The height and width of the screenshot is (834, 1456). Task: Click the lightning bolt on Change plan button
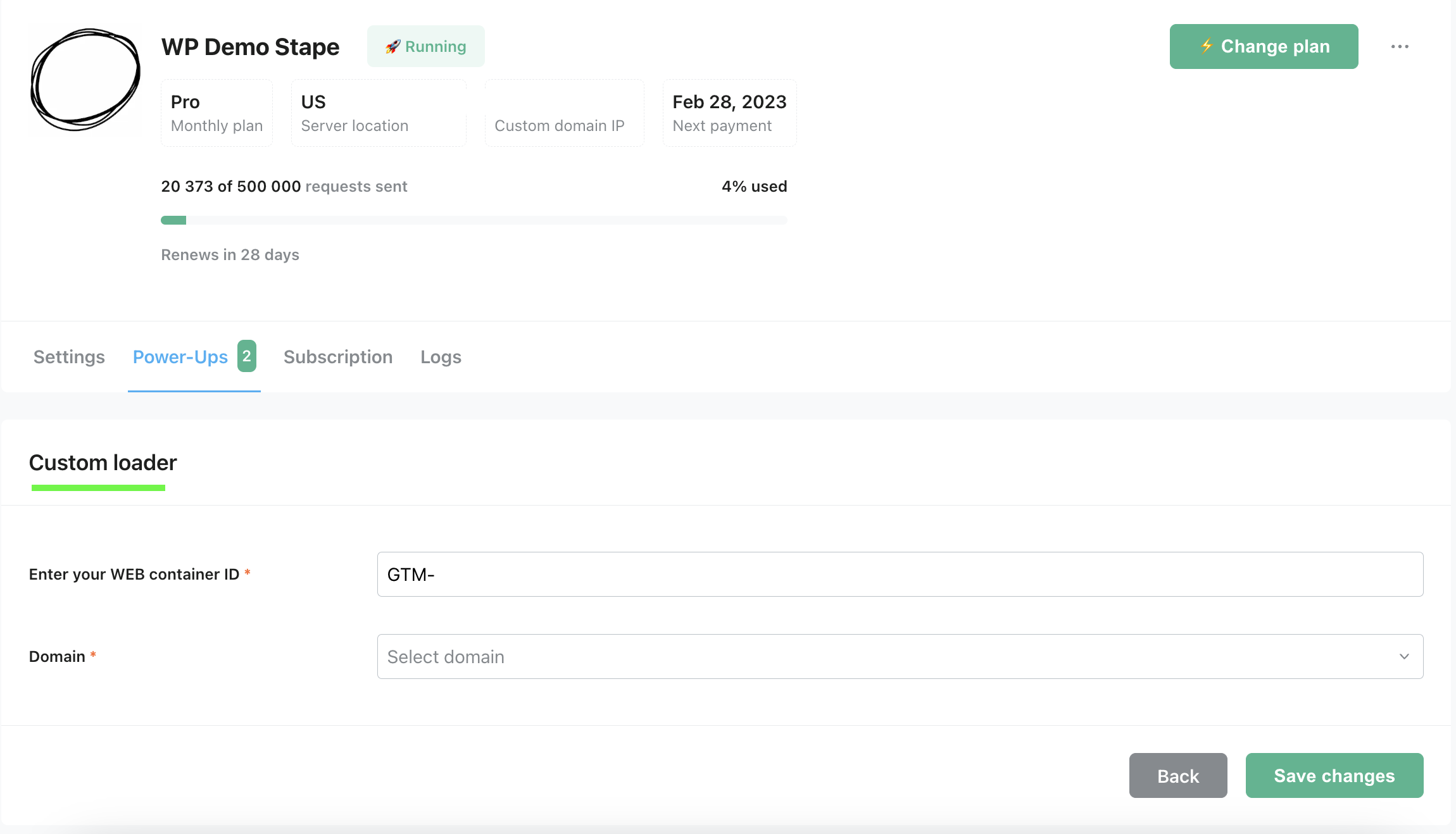(1208, 46)
